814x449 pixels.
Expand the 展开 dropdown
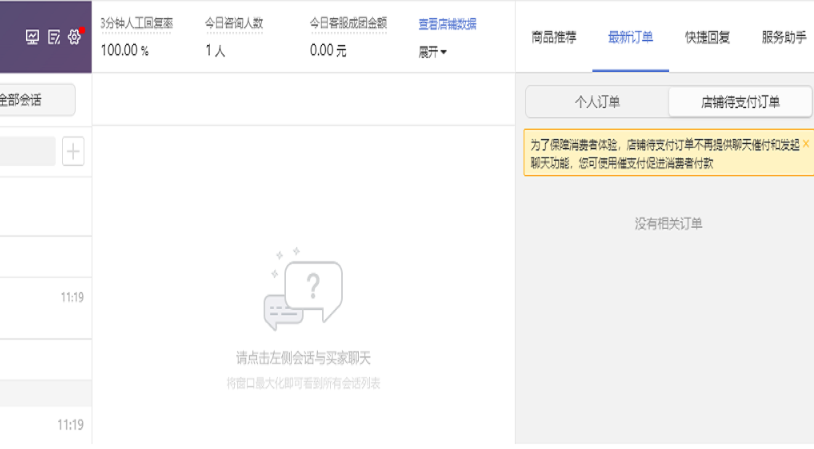tap(432, 52)
